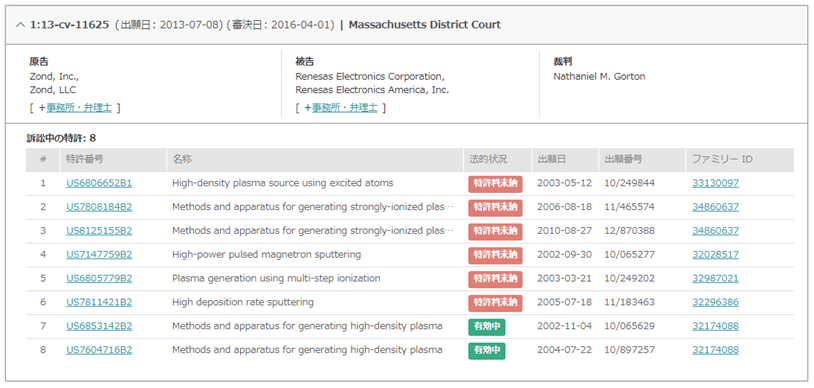Open family ID 32174088 in row 8

715,350
